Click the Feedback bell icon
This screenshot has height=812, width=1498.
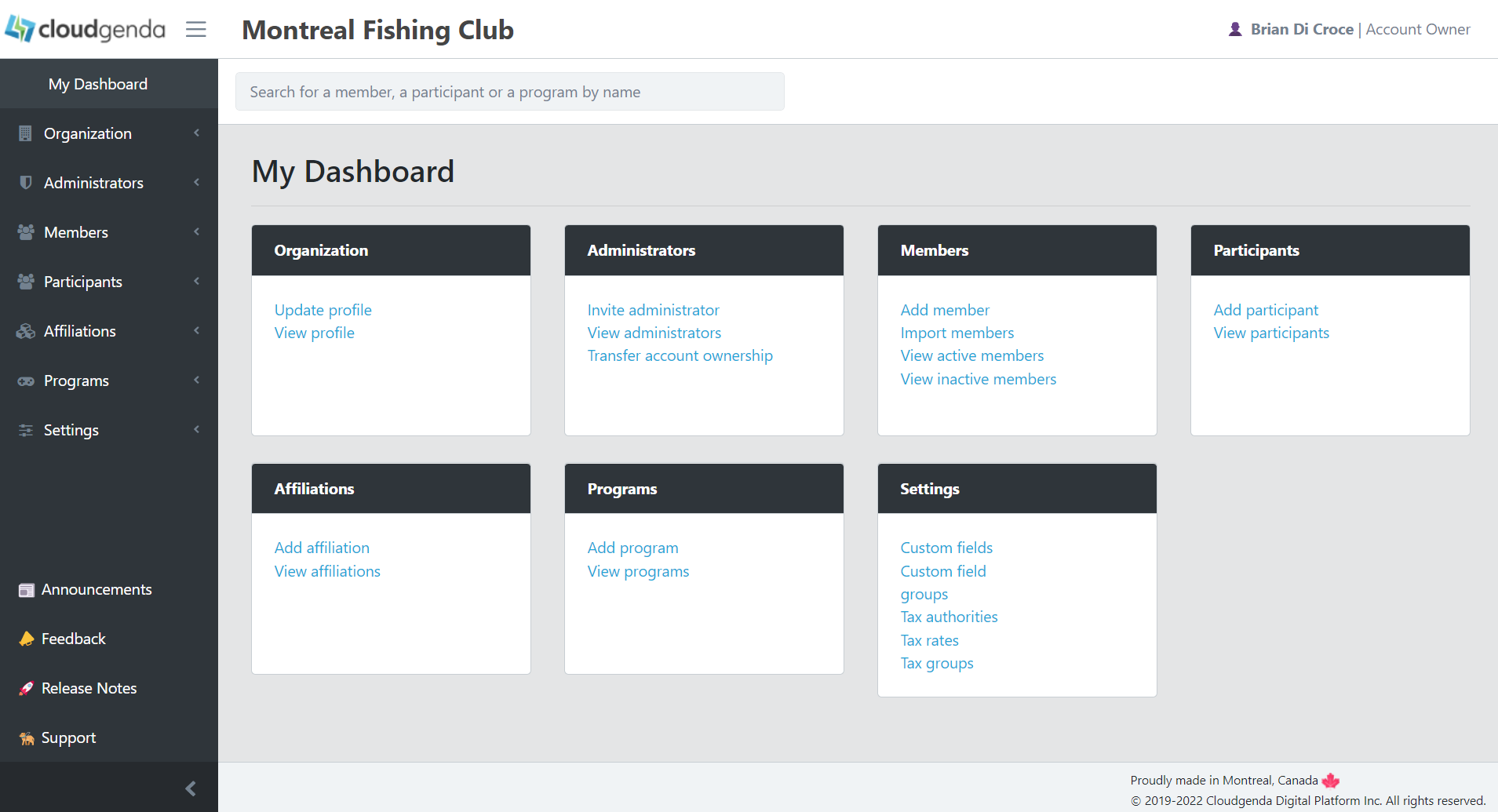[x=27, y=639]
